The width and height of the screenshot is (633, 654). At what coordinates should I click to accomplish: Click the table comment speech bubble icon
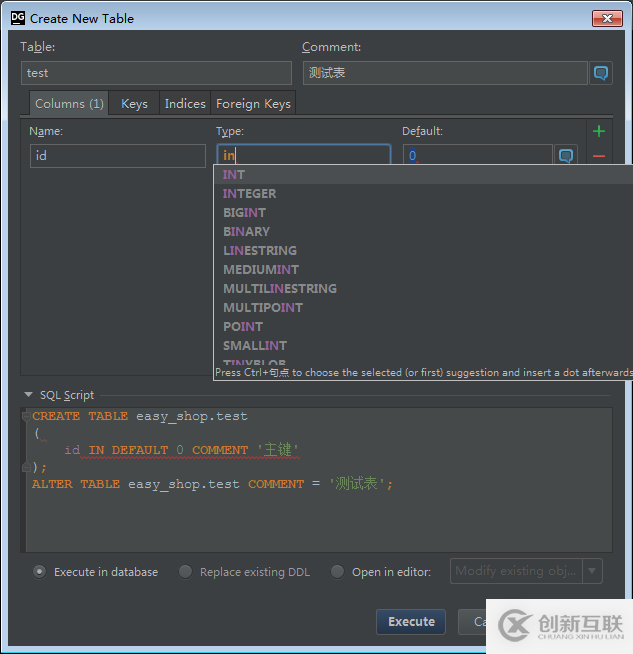coord(600,73)
